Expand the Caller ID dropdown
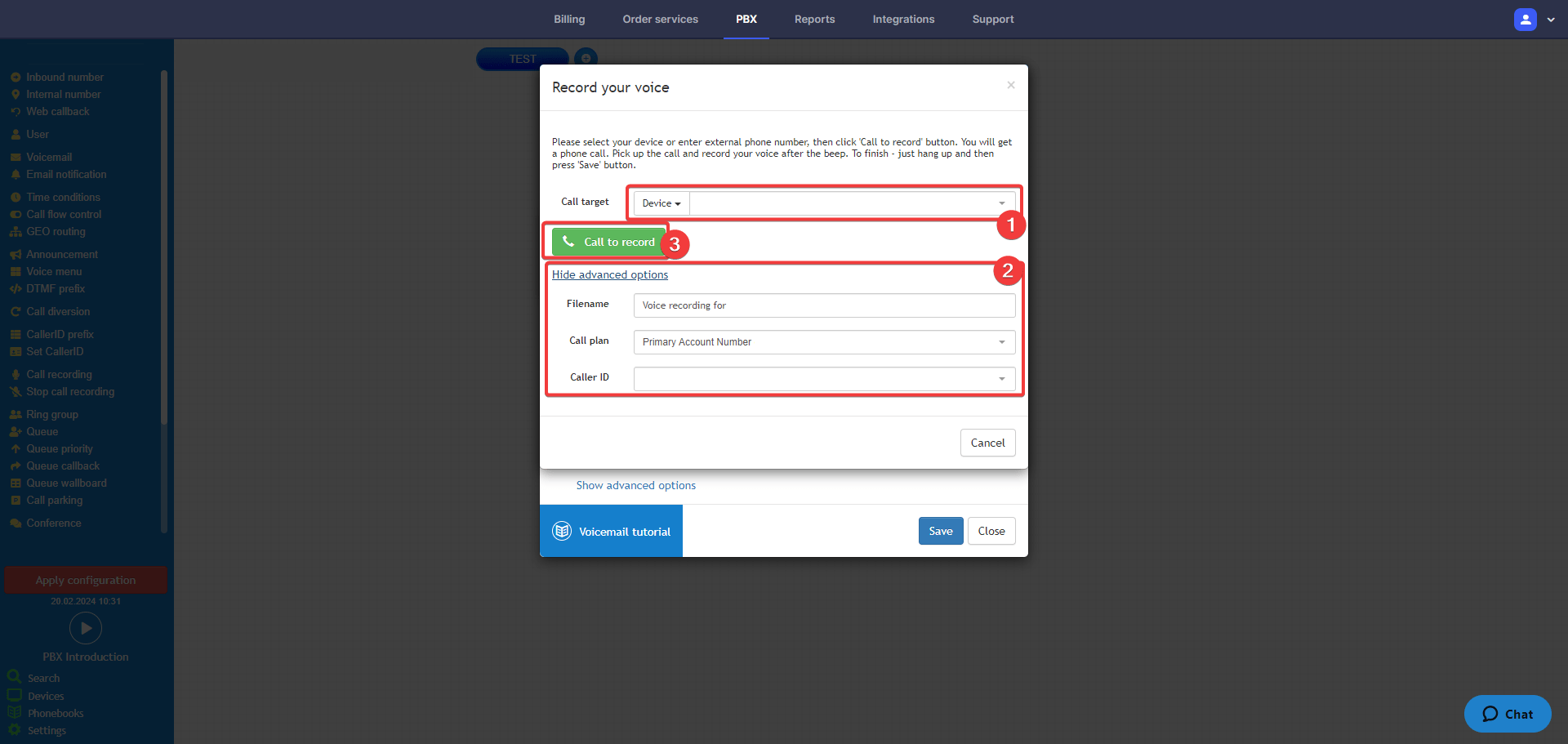Viewport: 1568px width, 744px height. [823, 378]
